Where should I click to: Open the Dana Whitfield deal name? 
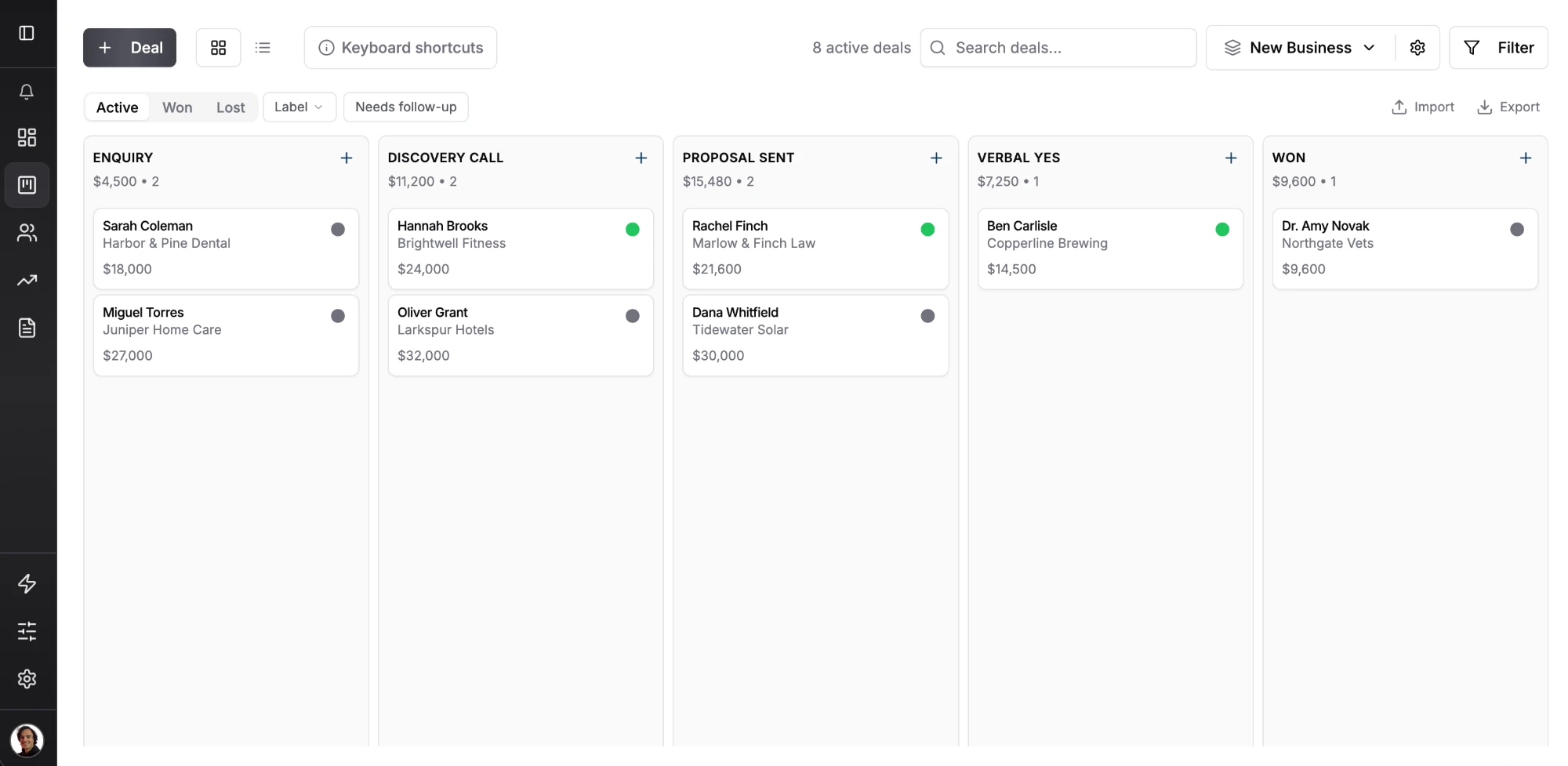pos(735,312)
